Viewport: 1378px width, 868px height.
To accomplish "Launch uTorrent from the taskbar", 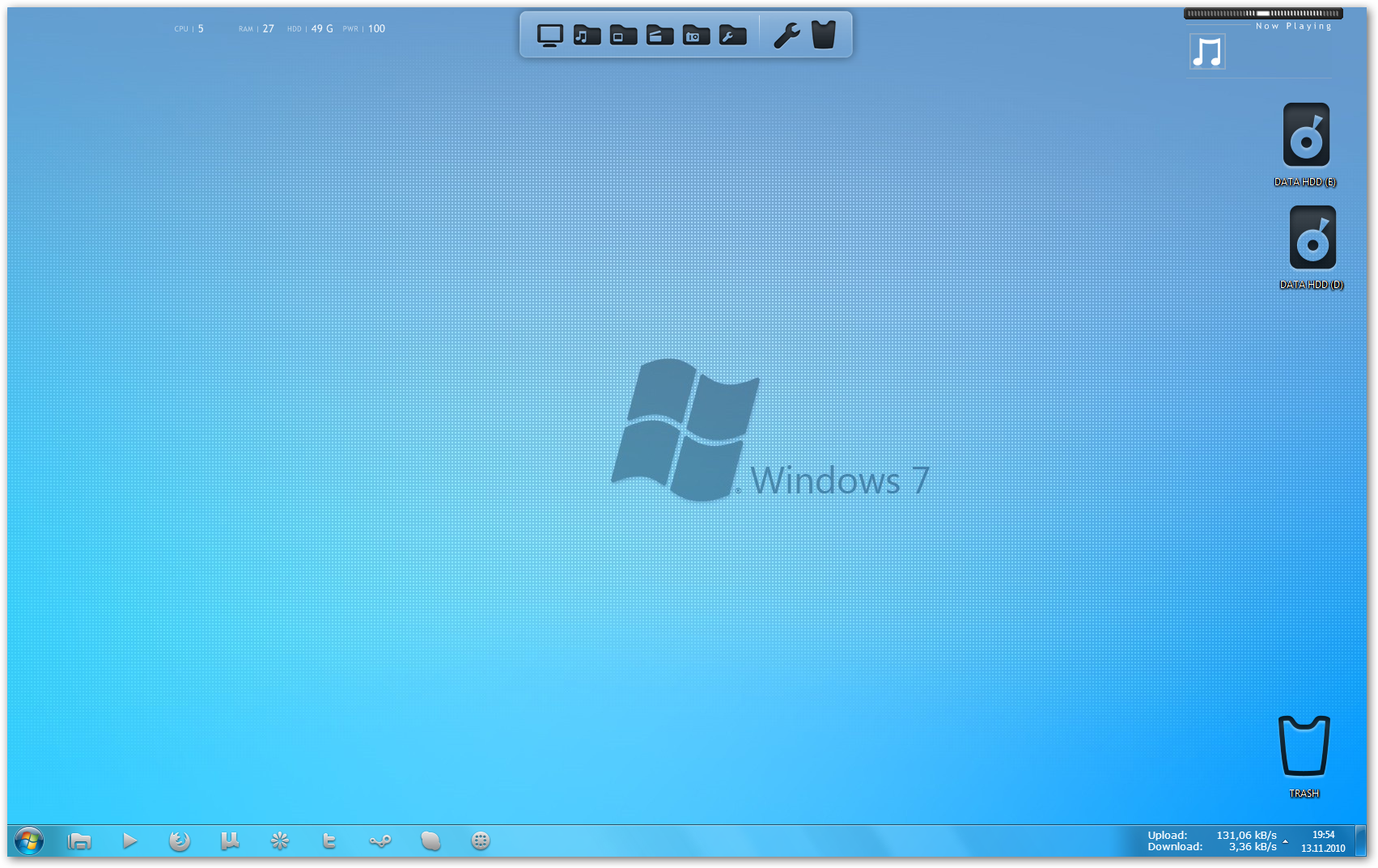I will pos(230,841).
